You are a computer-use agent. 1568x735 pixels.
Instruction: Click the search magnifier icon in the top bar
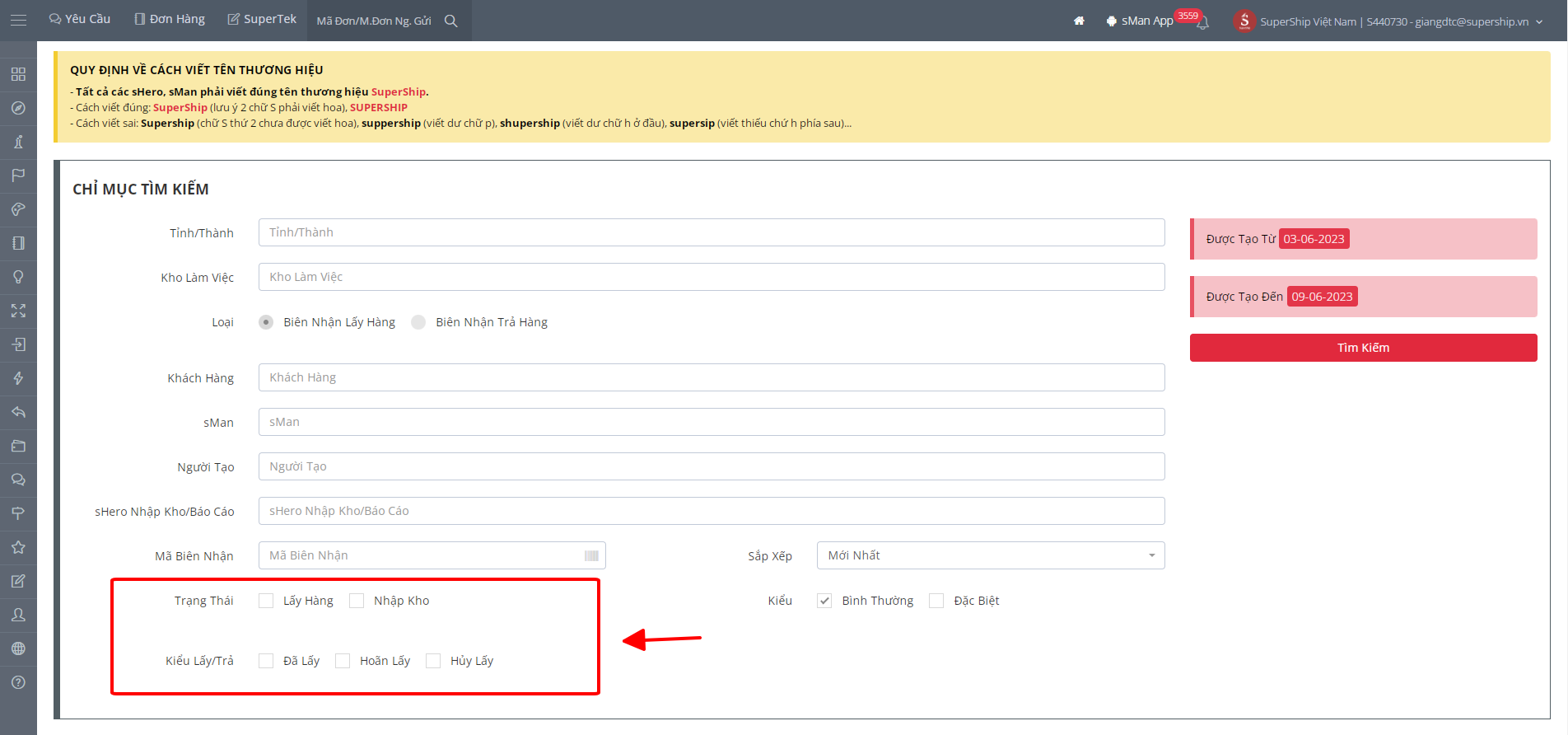coord(451,21)
